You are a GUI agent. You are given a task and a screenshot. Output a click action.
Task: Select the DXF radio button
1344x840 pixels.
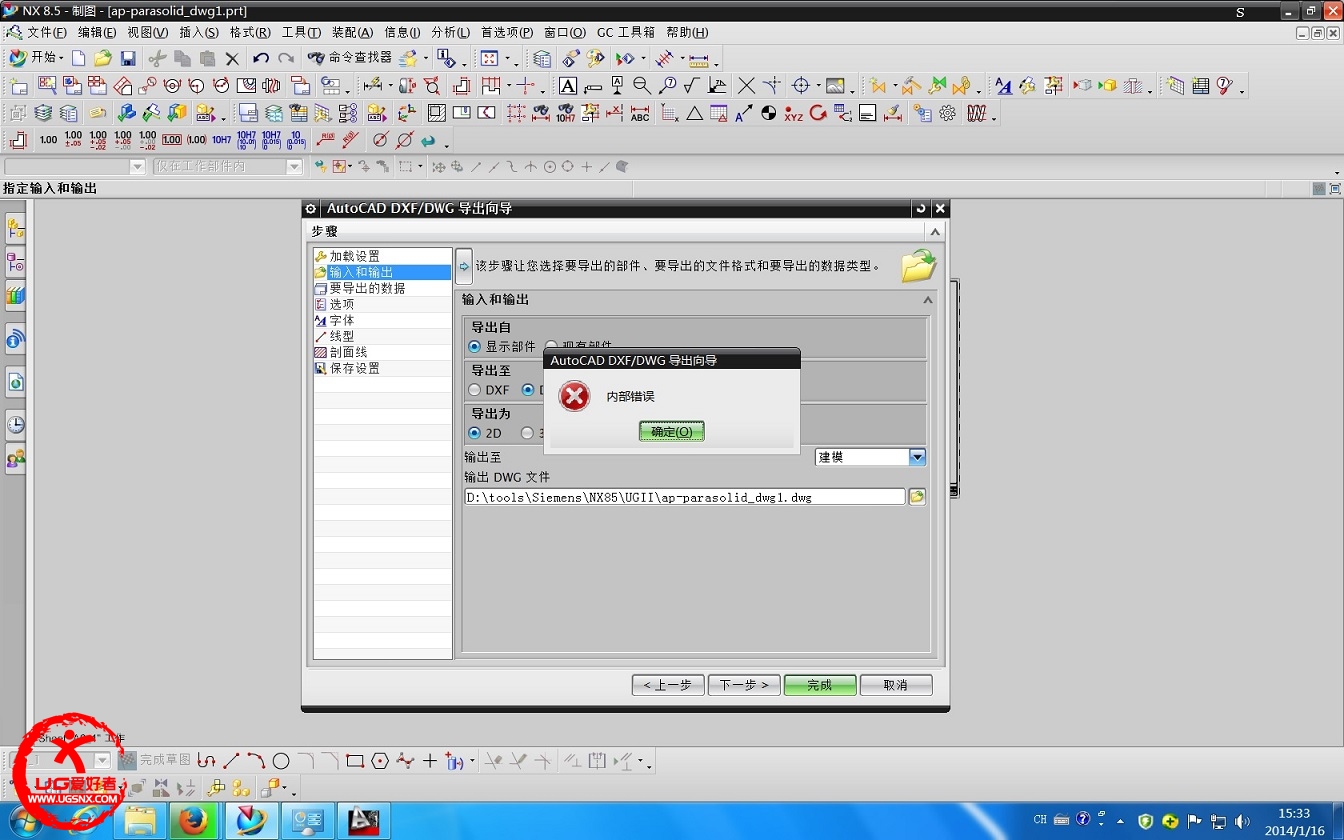click(475, 390)
